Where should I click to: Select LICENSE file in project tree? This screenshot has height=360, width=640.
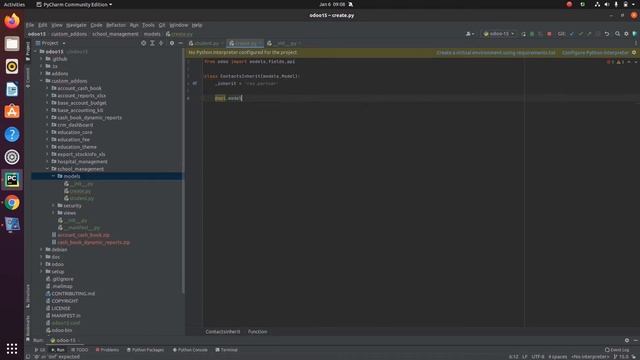[60, 308]
